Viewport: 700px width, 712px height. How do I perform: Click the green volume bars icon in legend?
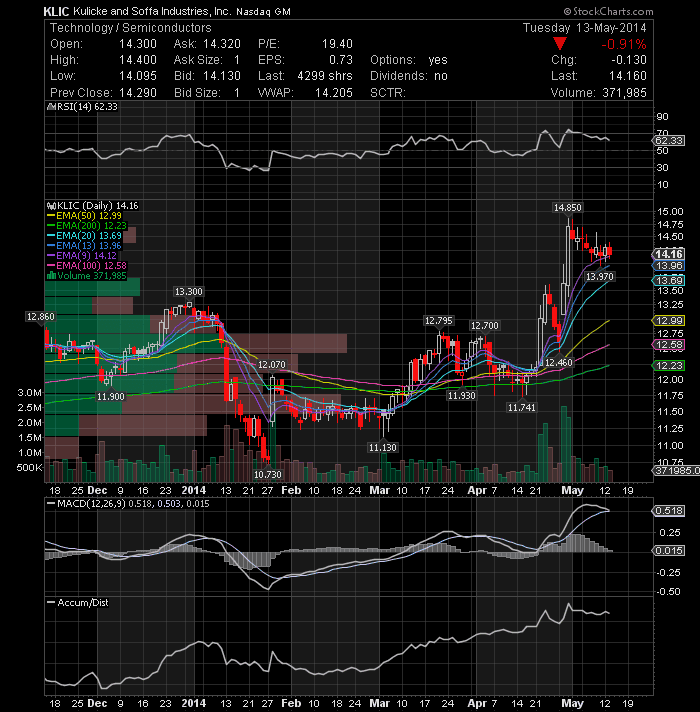pyautogui.click(x=51, y=276)
